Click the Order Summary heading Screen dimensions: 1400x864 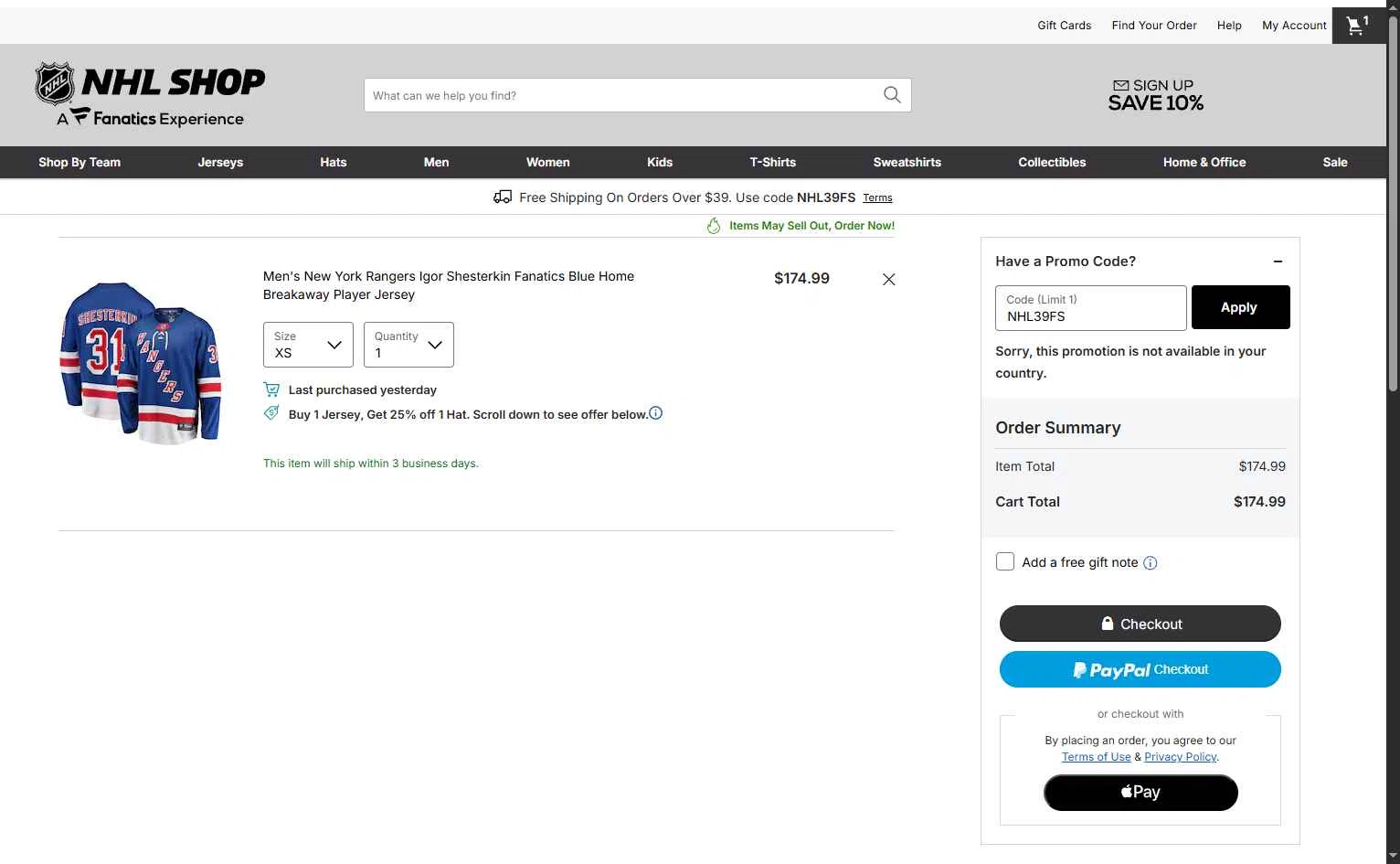1058,428
